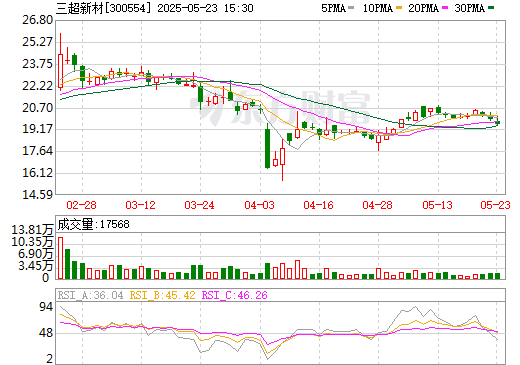Click the price axis label 16.12

37,173
